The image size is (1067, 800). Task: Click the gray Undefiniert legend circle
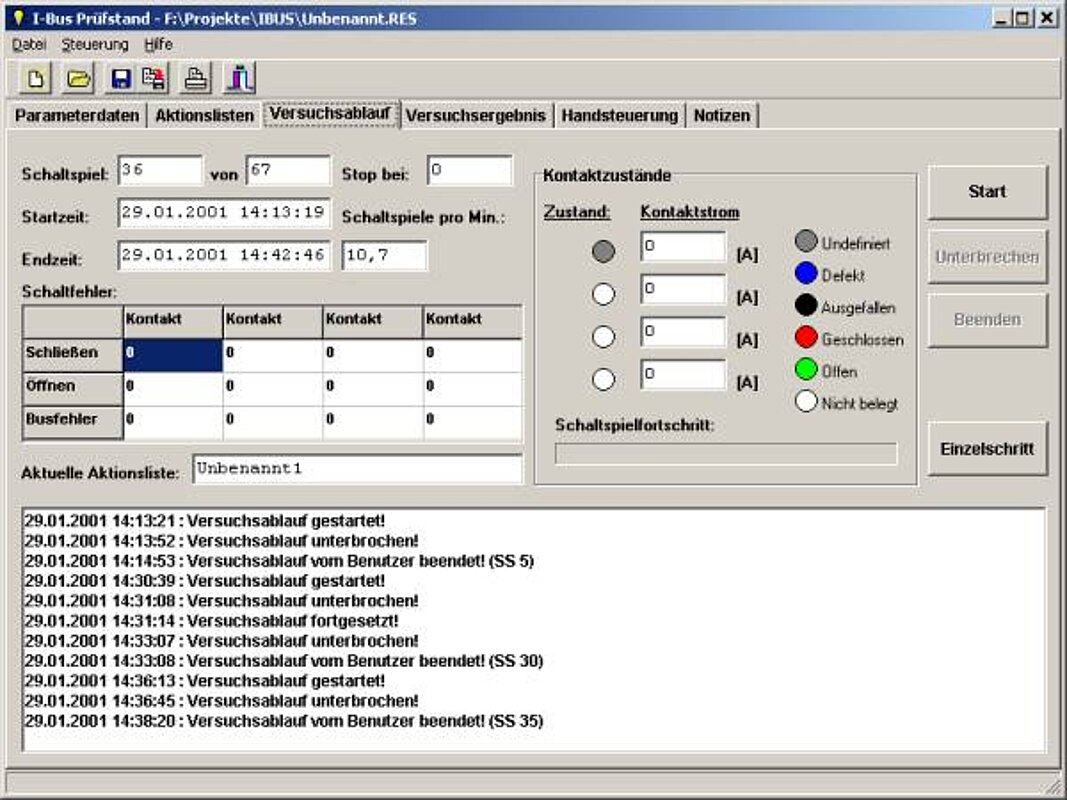[806, 241]
